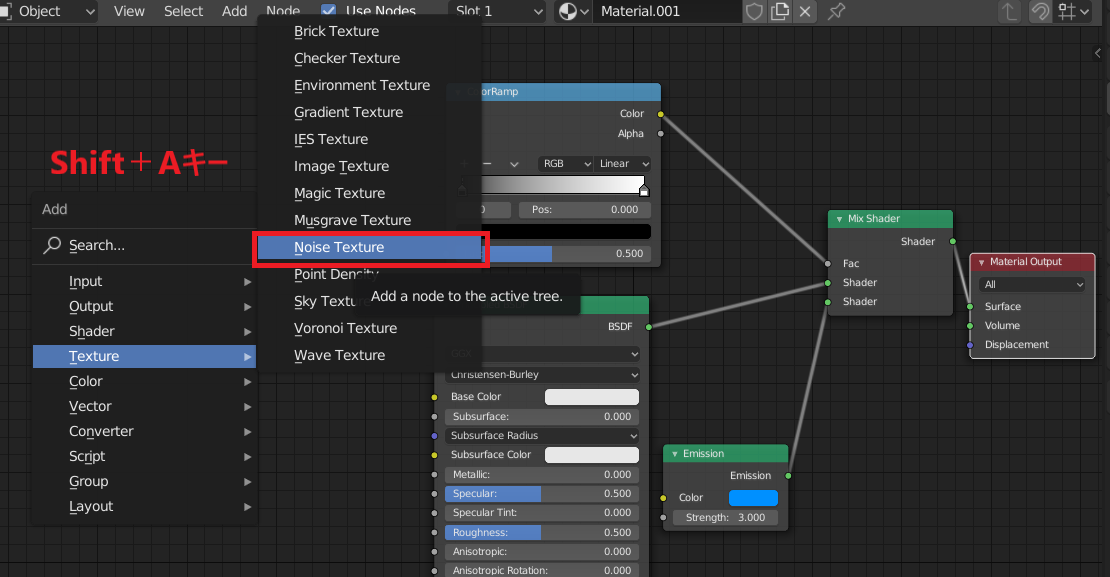The height and width of the screenshot is (577, 1110).
Task: Expand the Subsurface Radius dropdown
Action: pos(542,435)
